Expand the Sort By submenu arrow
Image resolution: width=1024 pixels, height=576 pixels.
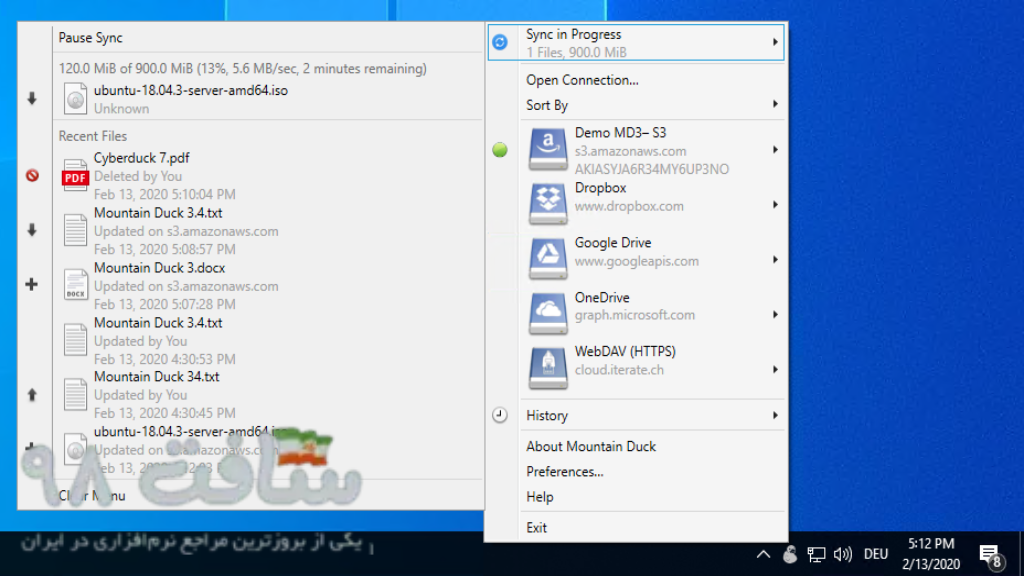point(775,104)
